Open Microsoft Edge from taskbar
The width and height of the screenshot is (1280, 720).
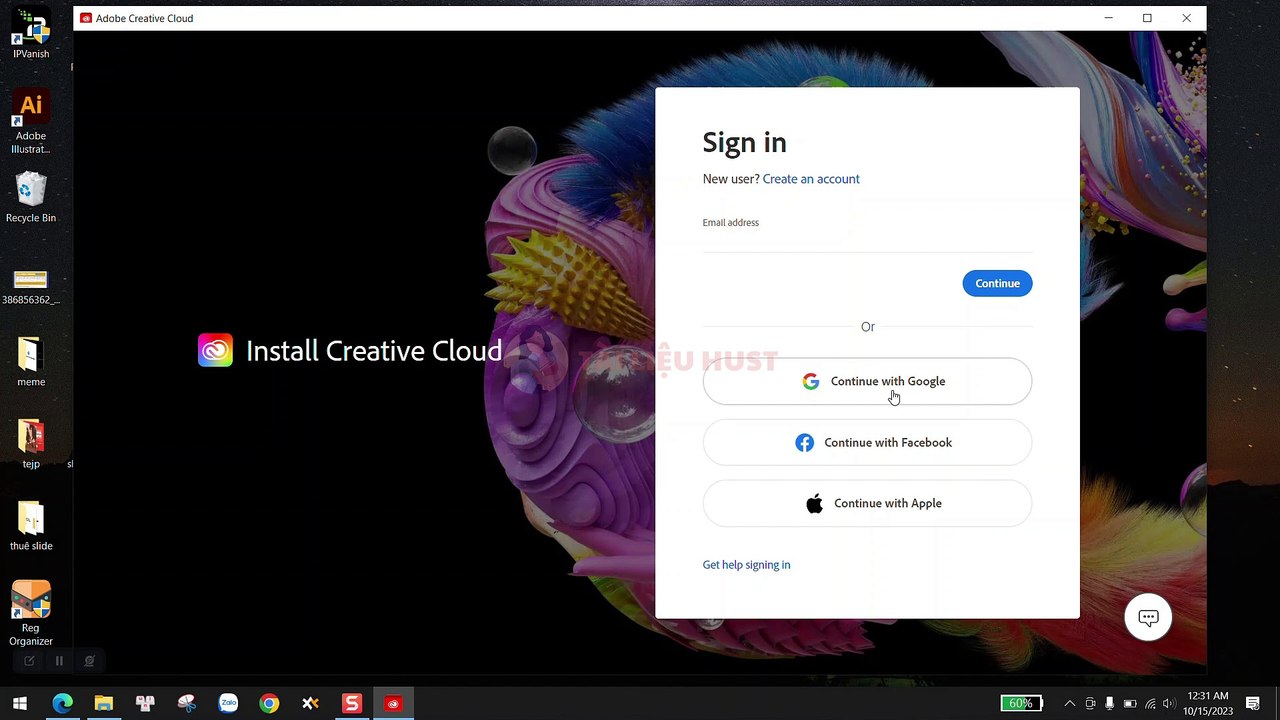(x=62, y=704)
